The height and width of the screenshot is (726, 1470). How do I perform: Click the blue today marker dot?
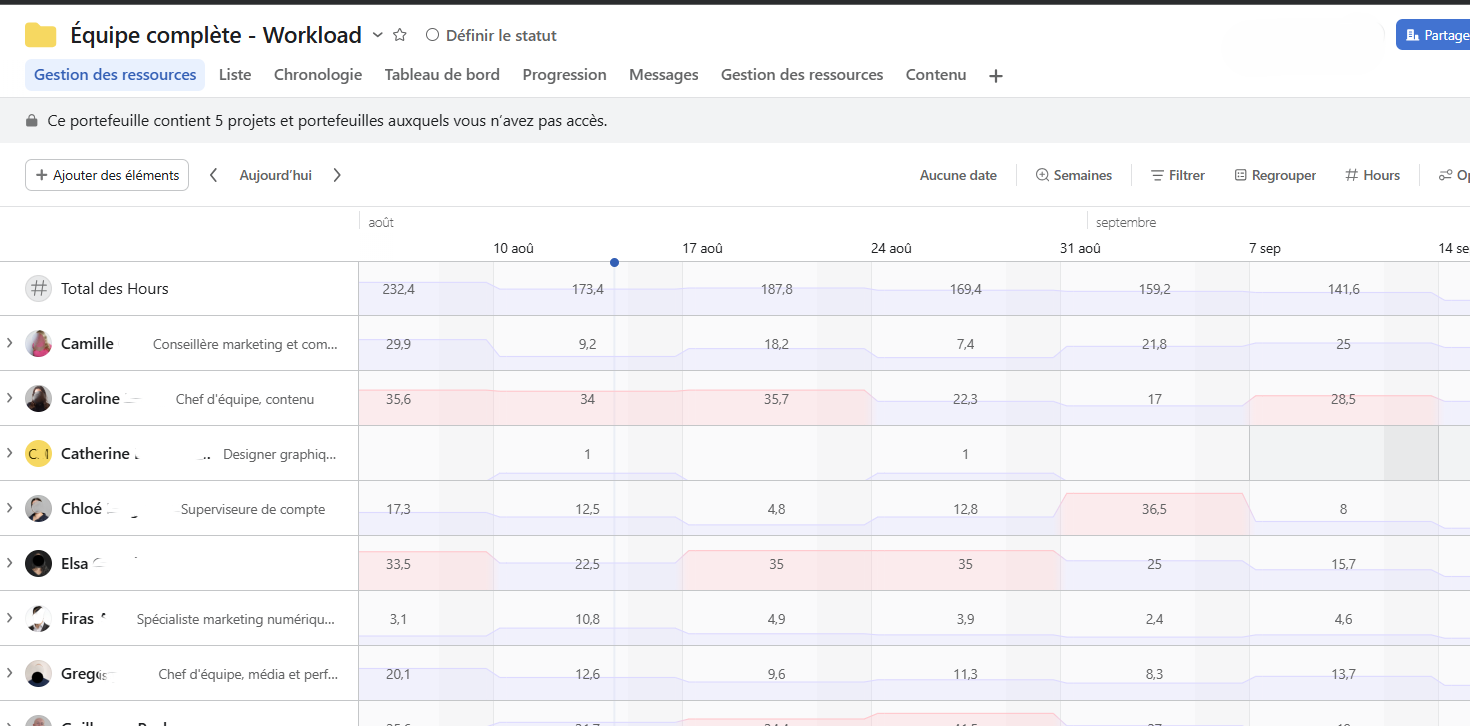(614, 262)
